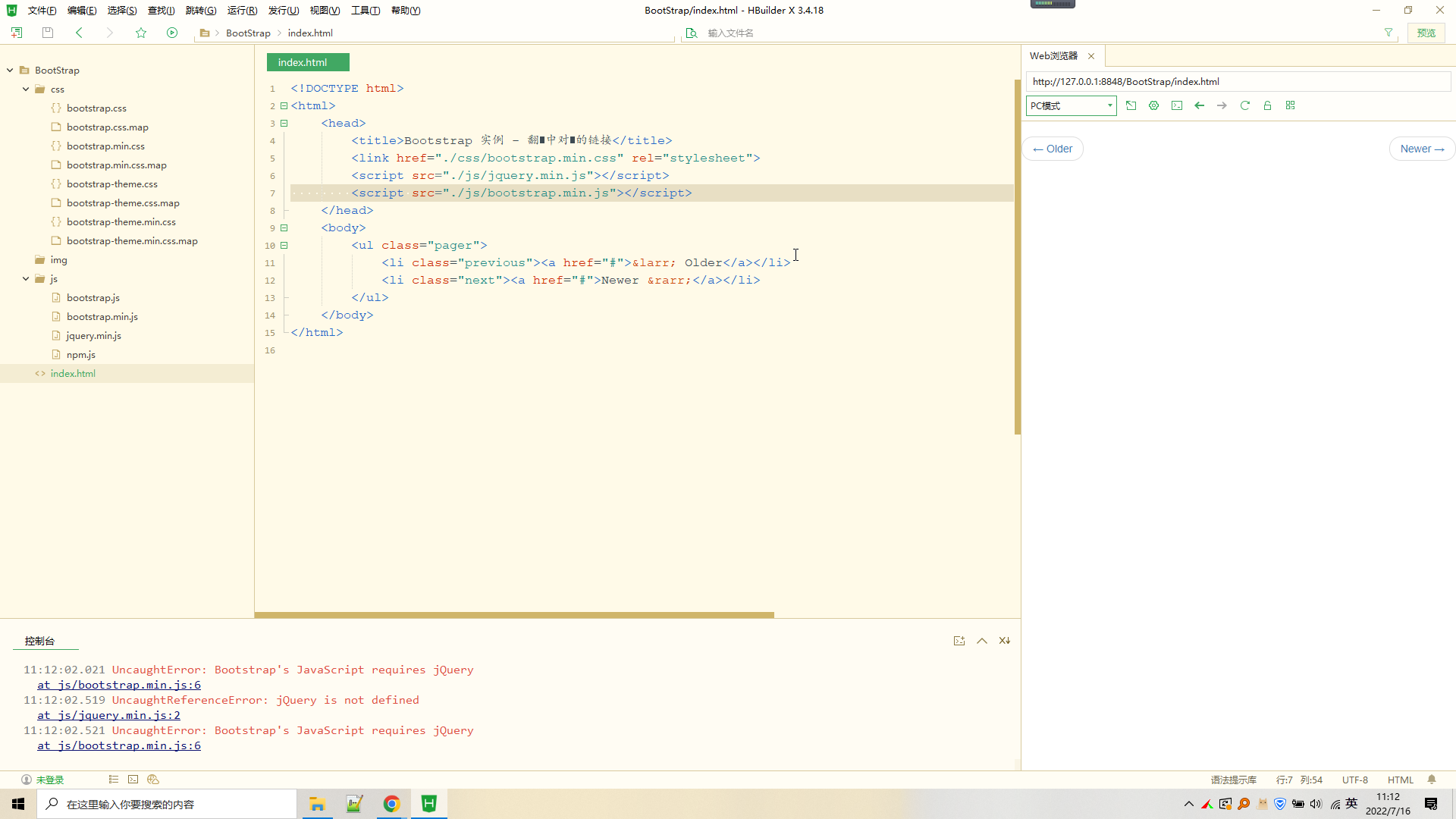Open the browser devtools console icon
This screenshot has width=1456, height=819.
(x=1176, y=105)
